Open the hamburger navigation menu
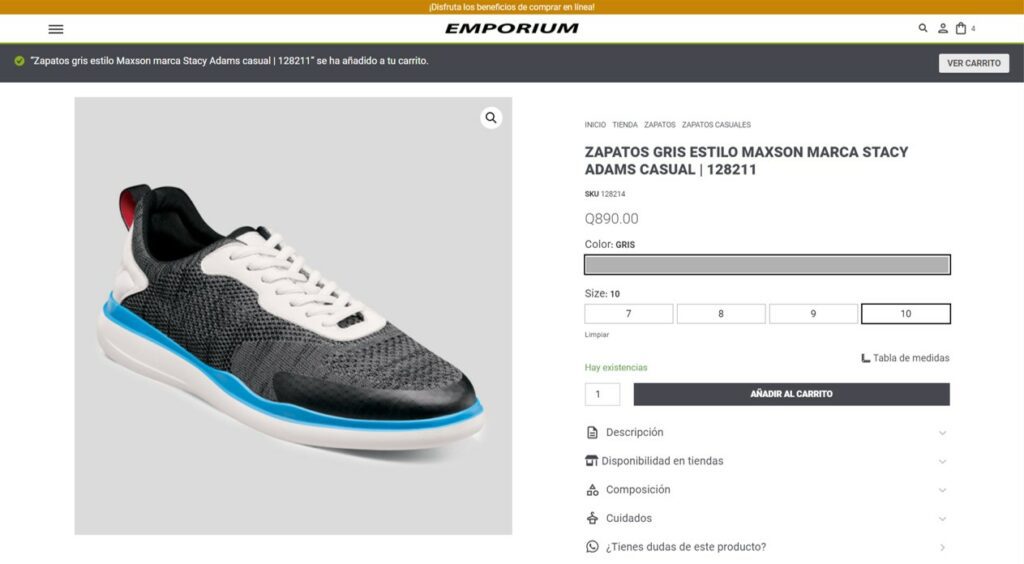Image resolution: width=1024 pixels, height=564 pixels. click(x=56, y=29)
